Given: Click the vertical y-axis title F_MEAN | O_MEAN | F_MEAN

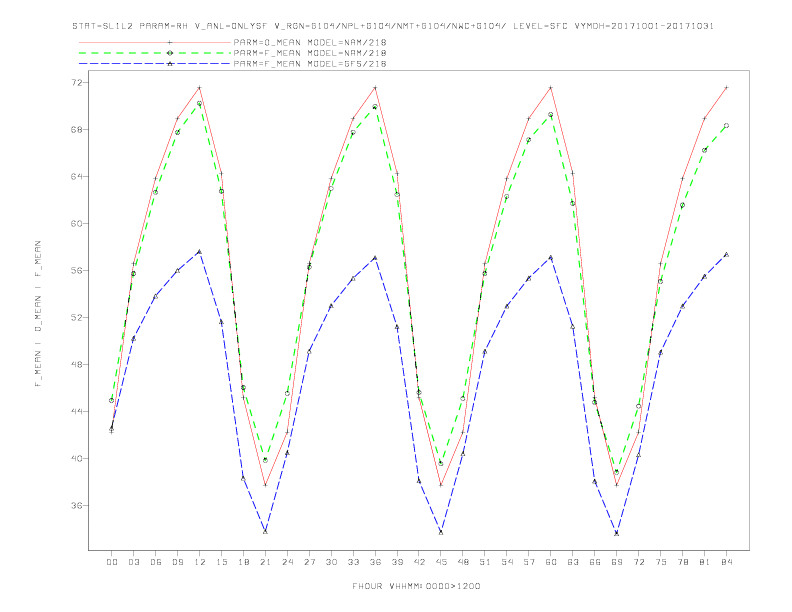Looking at the screenshot, I should (x=38, y=314).
